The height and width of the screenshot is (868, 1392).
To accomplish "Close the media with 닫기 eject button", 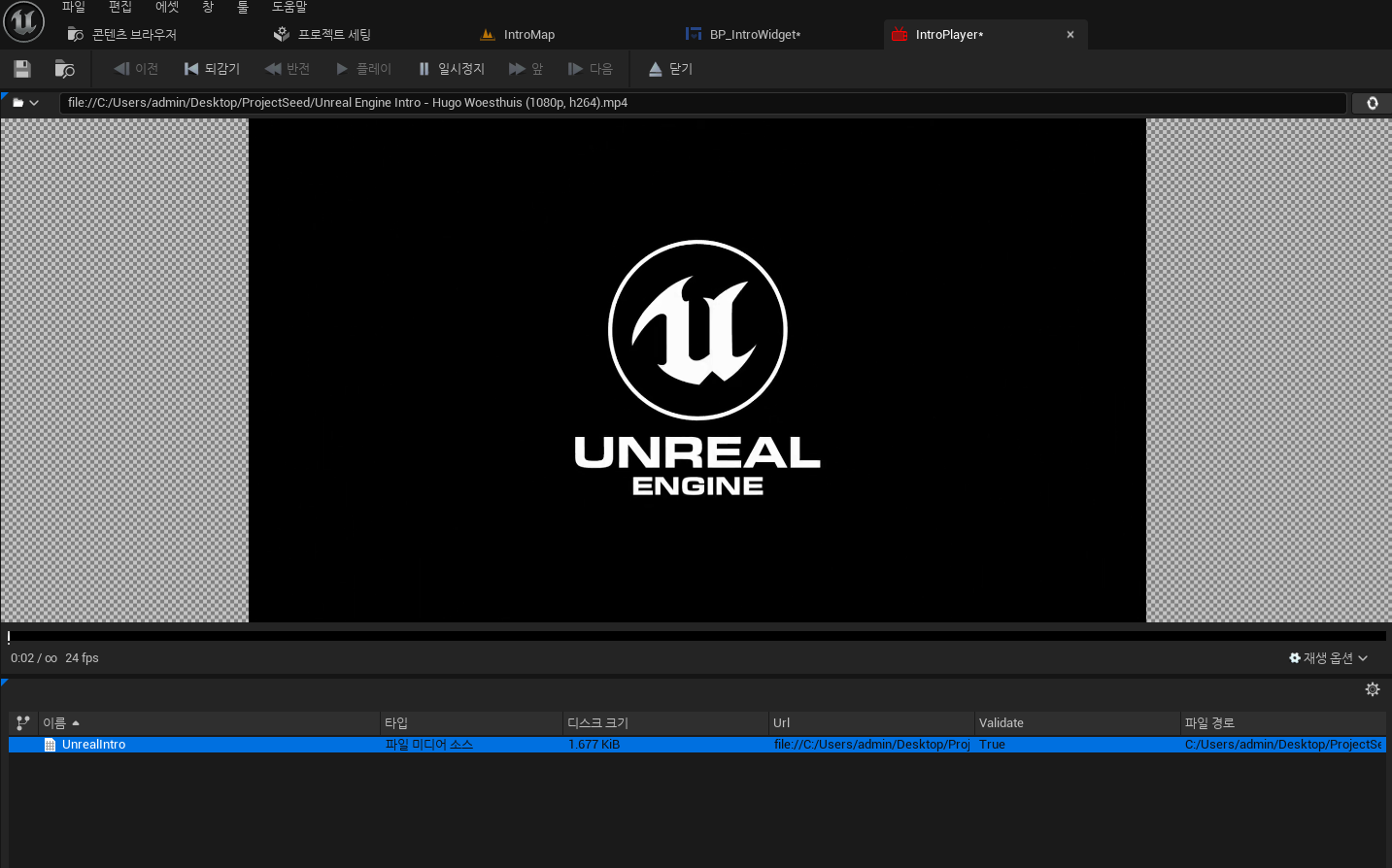I will (670, 69).
